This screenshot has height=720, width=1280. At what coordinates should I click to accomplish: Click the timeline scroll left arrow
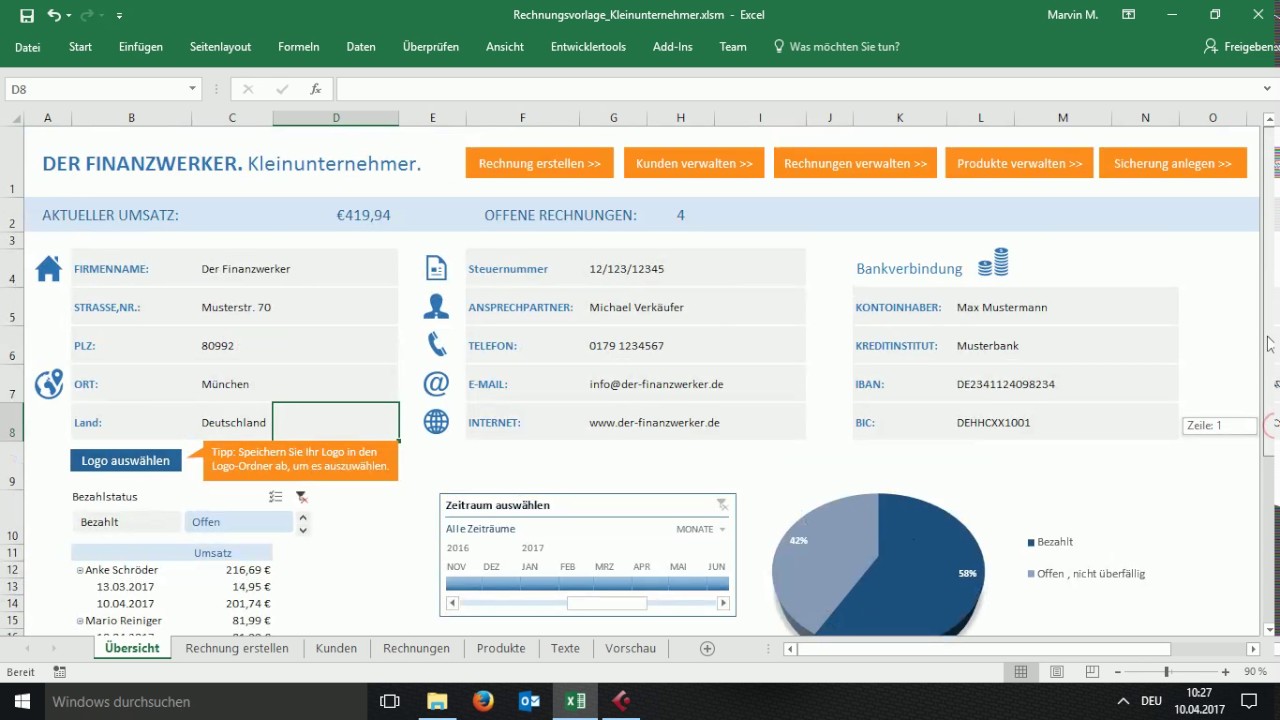point(452,603)
